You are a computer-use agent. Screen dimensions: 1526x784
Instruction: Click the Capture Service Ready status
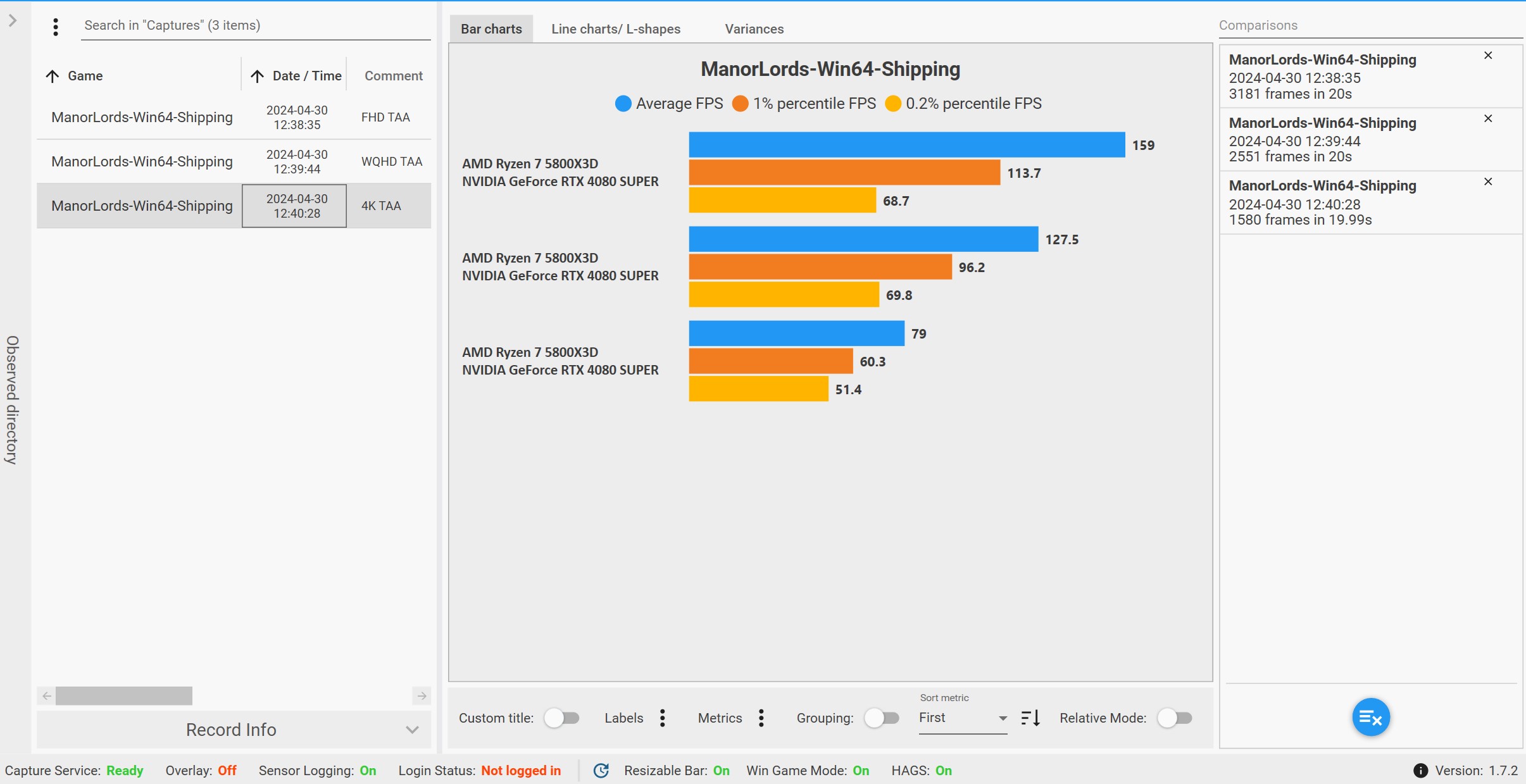pyautogui.click(x=74, y=771)
